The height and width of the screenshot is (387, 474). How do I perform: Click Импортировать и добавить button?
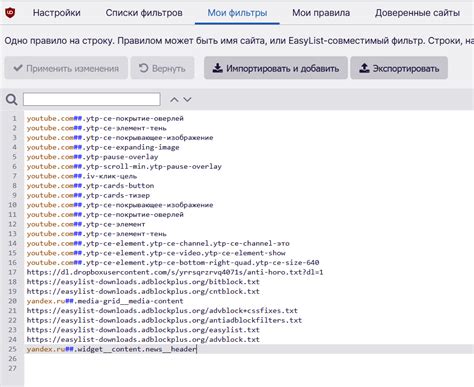tap(276, 68)
